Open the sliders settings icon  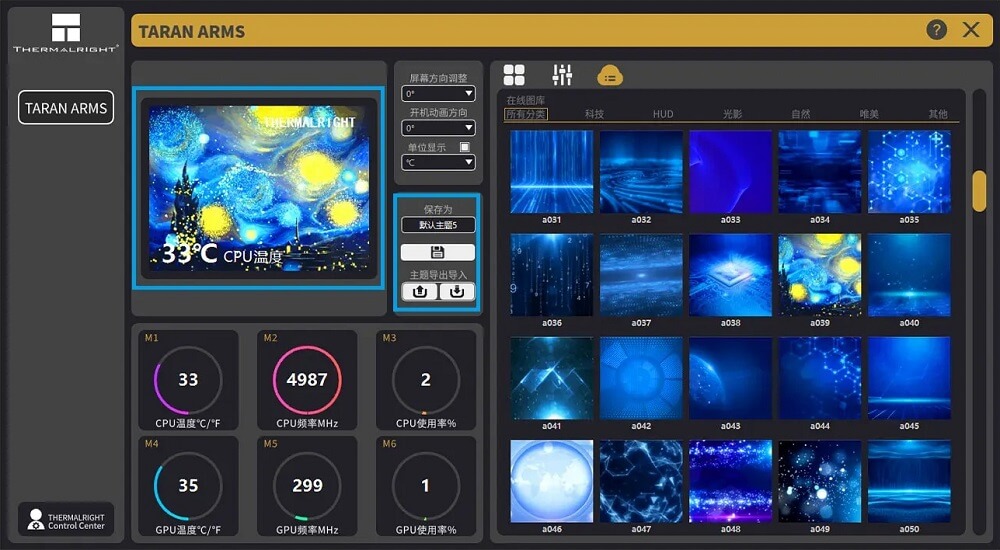tap(562, 75)
